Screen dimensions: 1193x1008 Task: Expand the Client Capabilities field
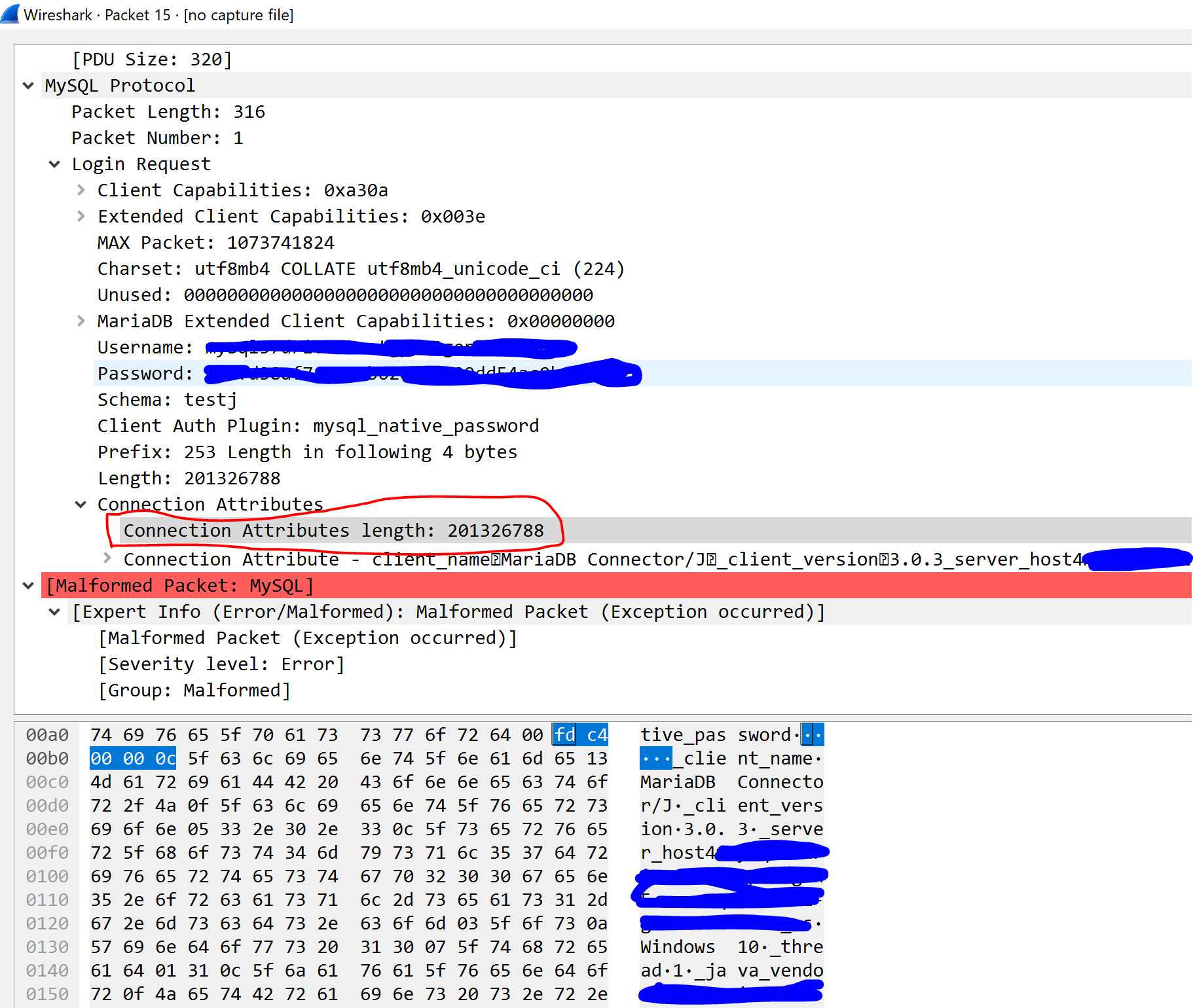point(81,190)
